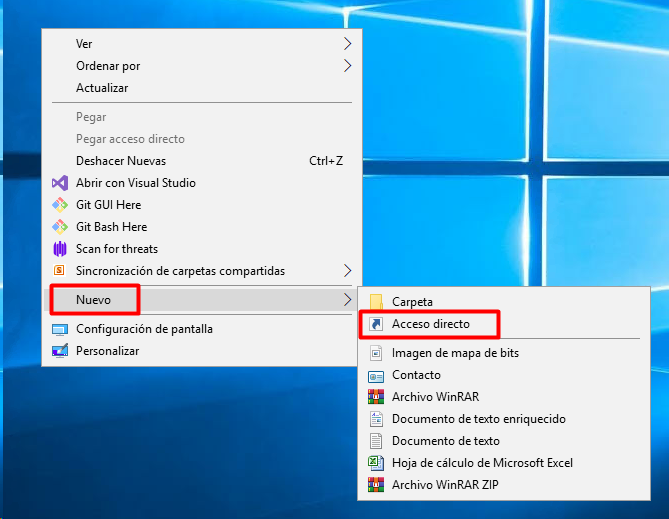This screenshot has height=519, width=669.
Task: Click the Archivo WinRAR ZIP icon
Action: coord(376,485)
